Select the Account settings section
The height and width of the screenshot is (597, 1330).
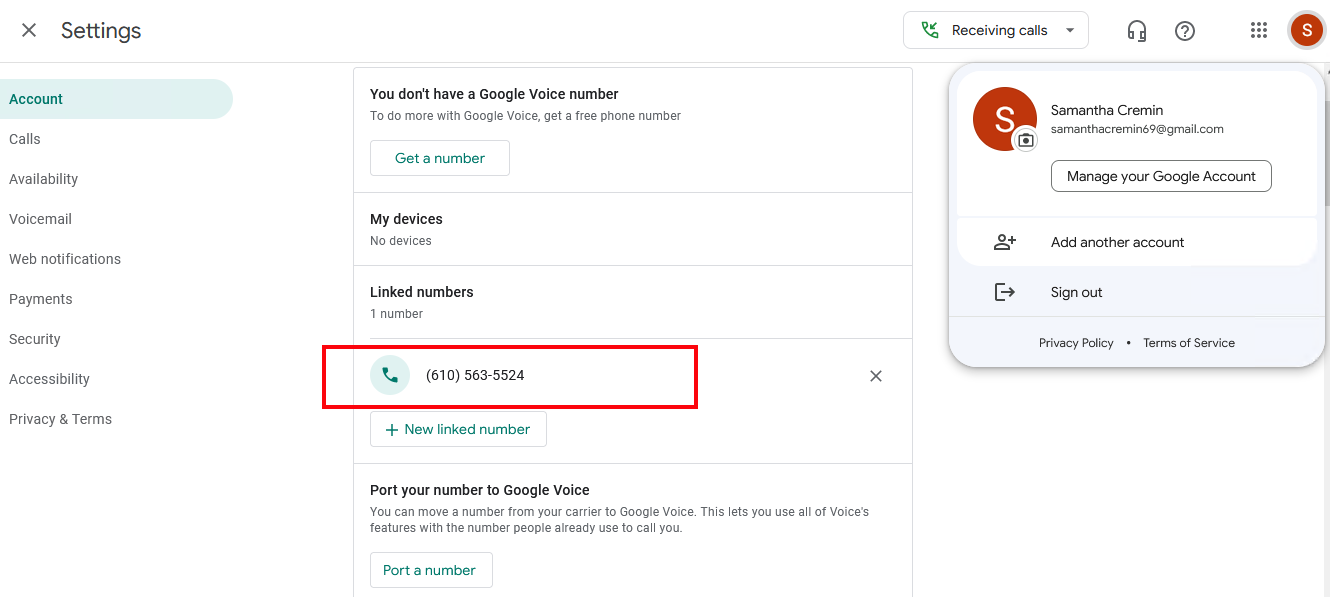click(116, 99)
